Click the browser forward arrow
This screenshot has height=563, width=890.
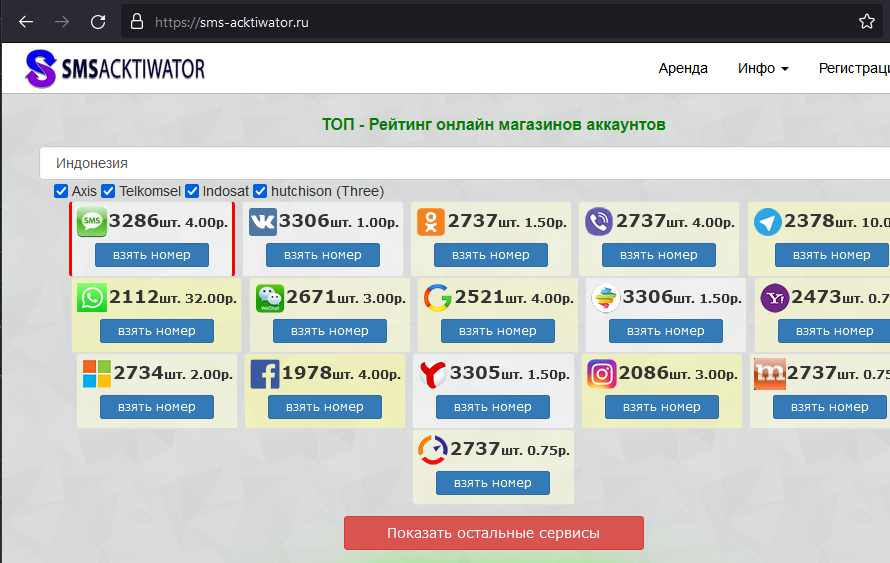(x=62, y=22)
